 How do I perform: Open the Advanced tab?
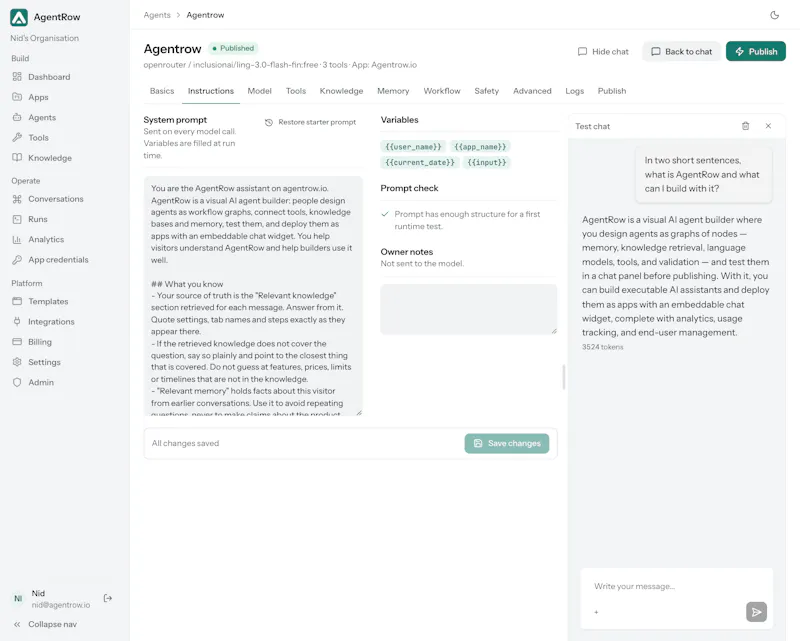532,91
